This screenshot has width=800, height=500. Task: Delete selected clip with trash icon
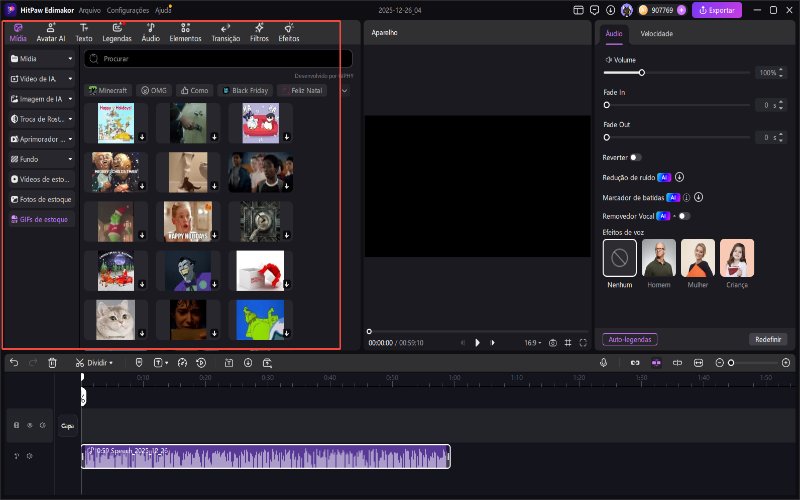pyautogui.click(x=52, y=363)
